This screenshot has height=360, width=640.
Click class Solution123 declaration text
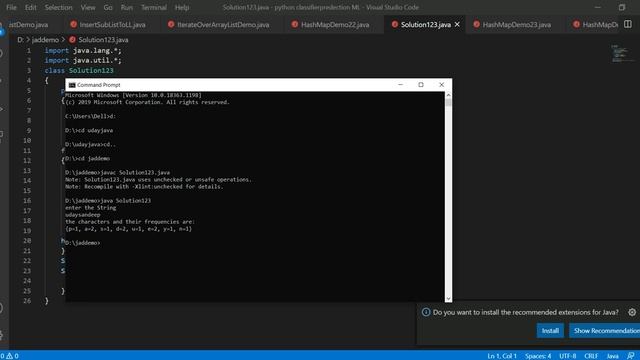click(x=79, y=70)
